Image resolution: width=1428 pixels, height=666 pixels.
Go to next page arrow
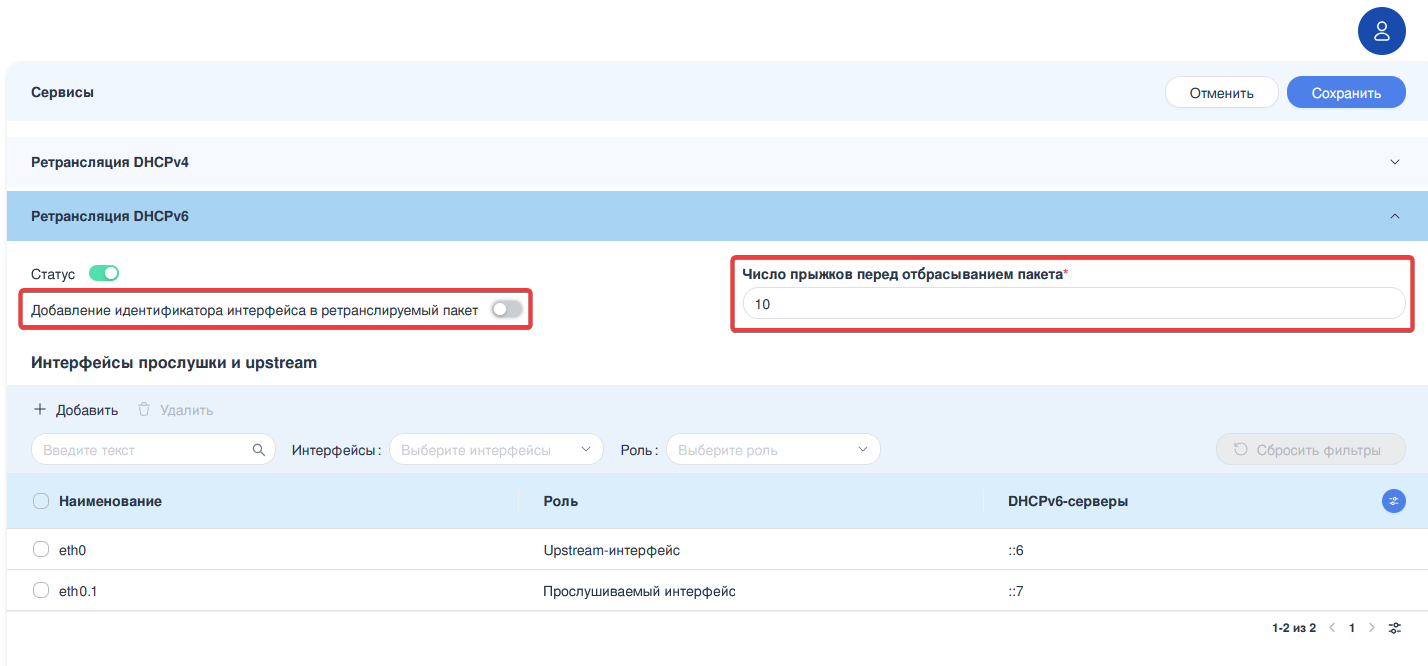(1372, 628)
